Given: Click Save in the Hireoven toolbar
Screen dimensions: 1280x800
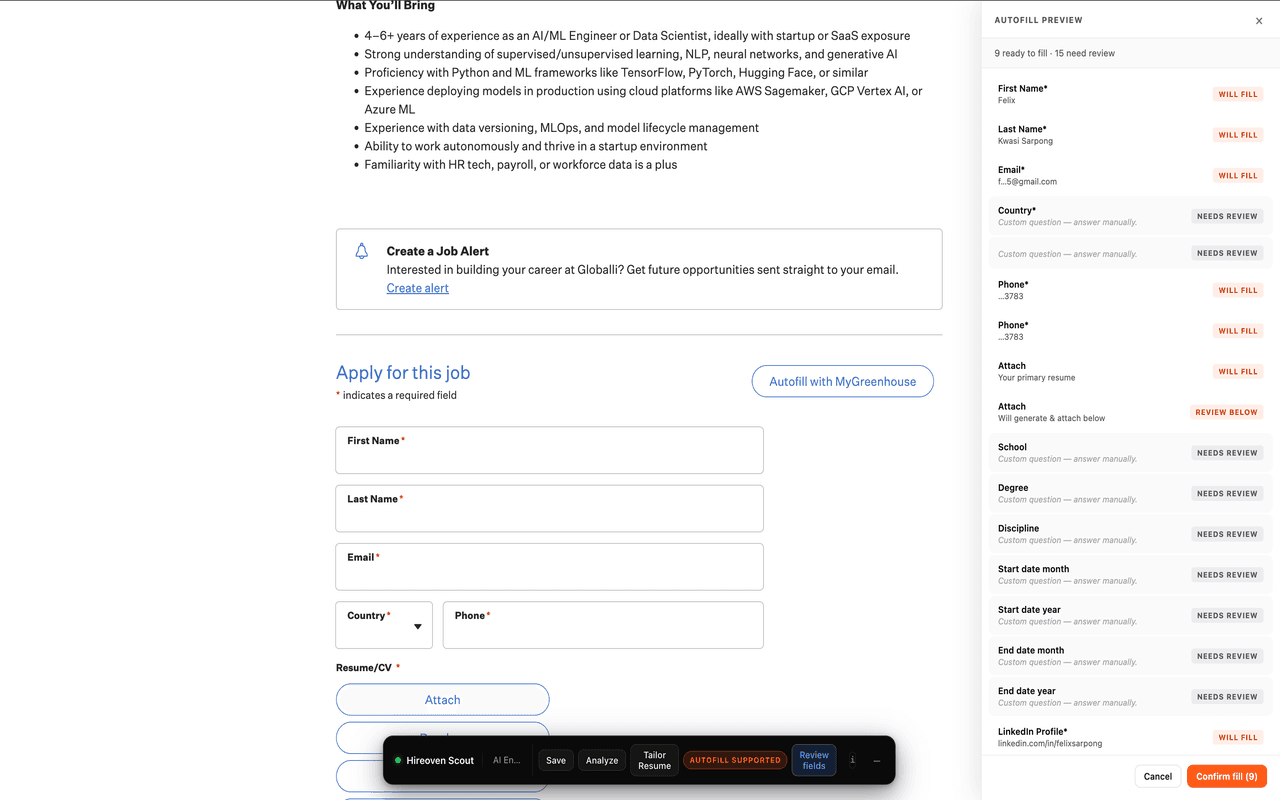Looking at the screenshot, I should click(x=556, y=760).
